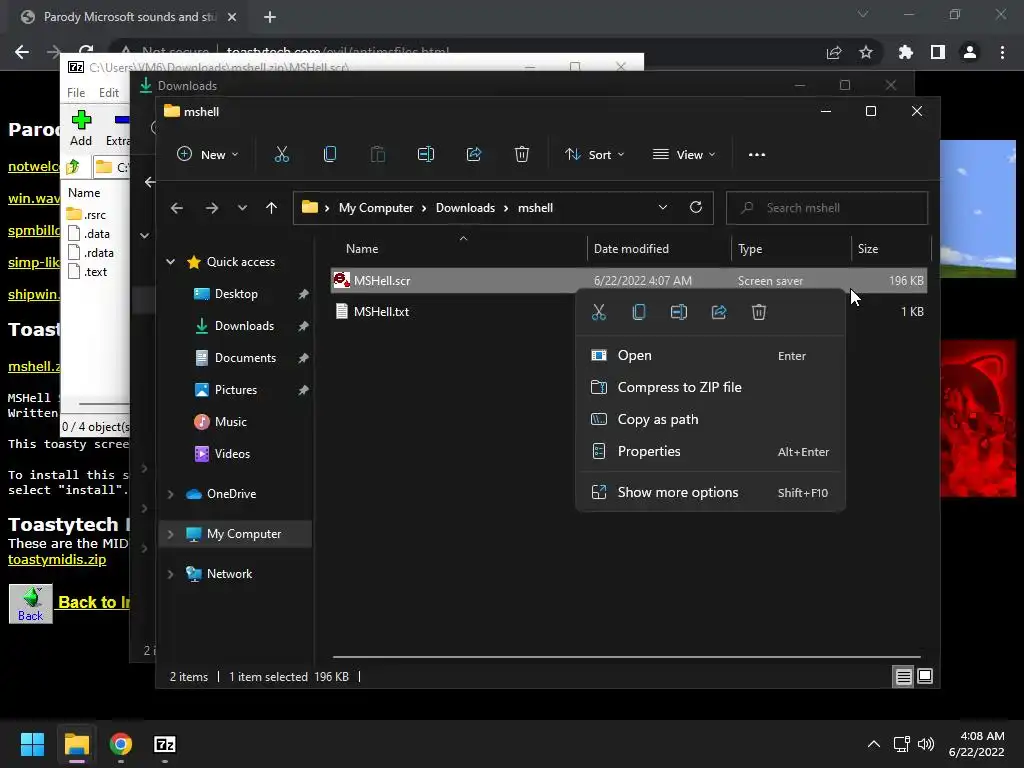Click Add button in 7-Zip window
Viewport: 1024px width, 768px height.
[x=81, y=128]
